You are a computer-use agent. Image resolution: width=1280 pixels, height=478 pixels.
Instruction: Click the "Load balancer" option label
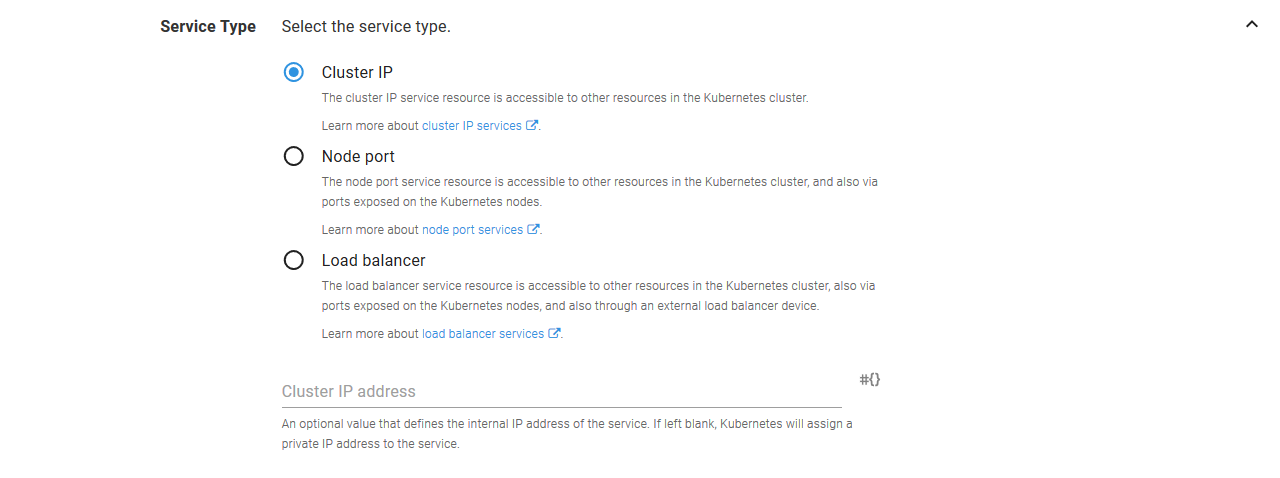(373, 260)
